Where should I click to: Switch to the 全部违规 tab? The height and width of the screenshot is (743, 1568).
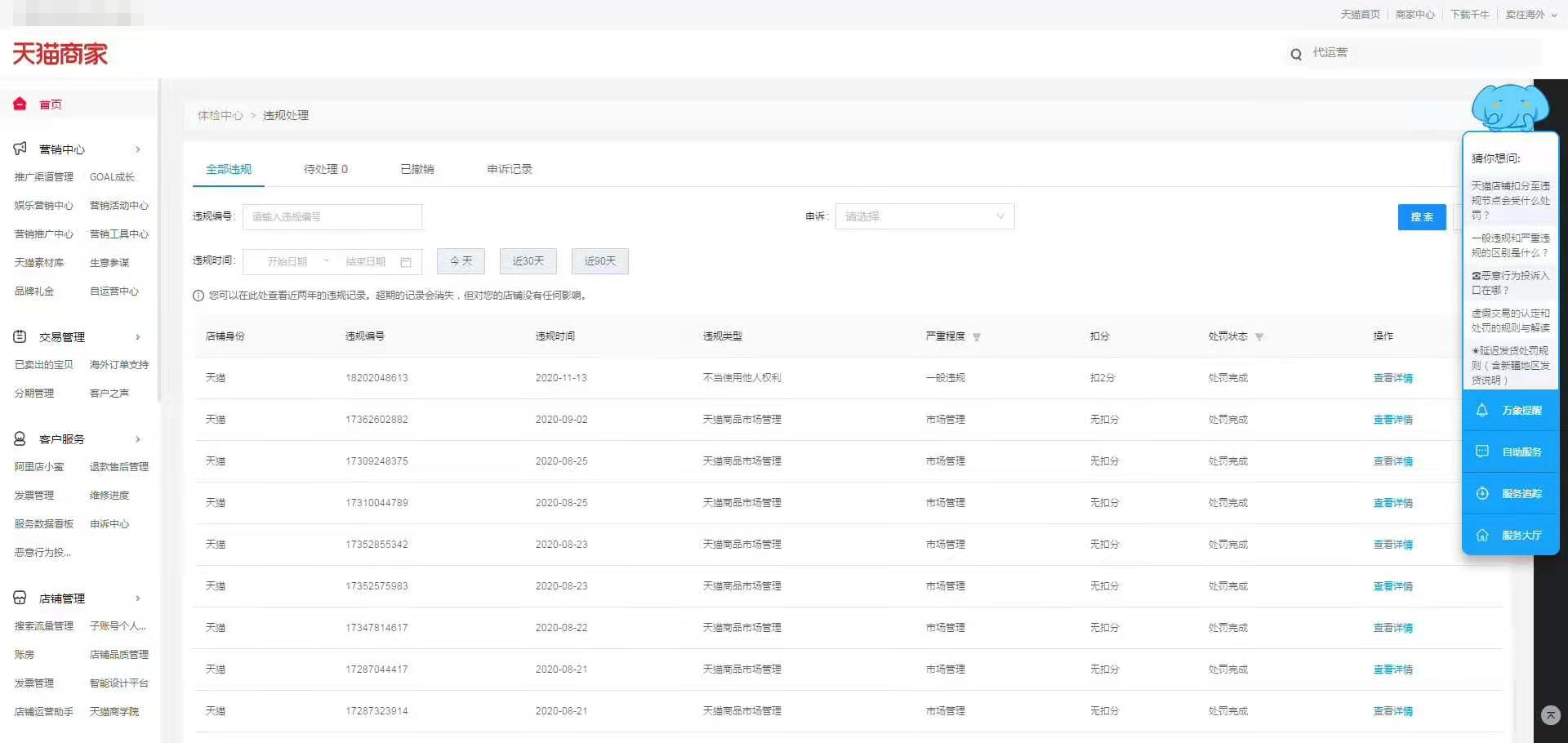(x=229, y=169)
